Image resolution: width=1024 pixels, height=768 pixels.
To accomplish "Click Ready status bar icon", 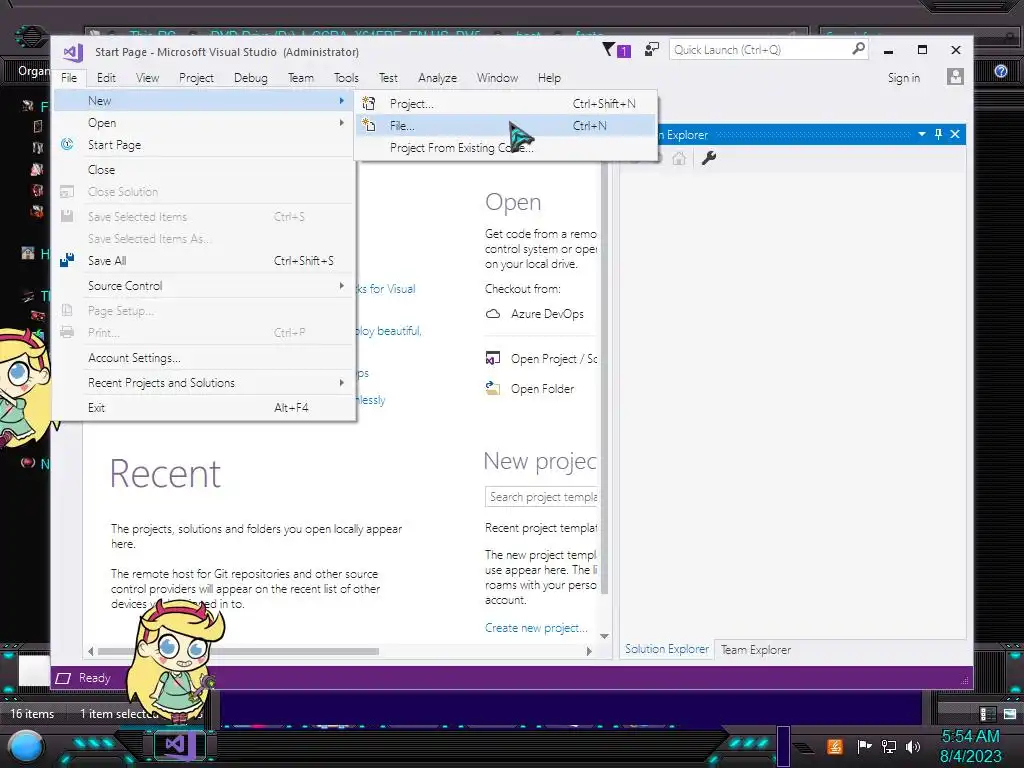I will coord(63,678).
